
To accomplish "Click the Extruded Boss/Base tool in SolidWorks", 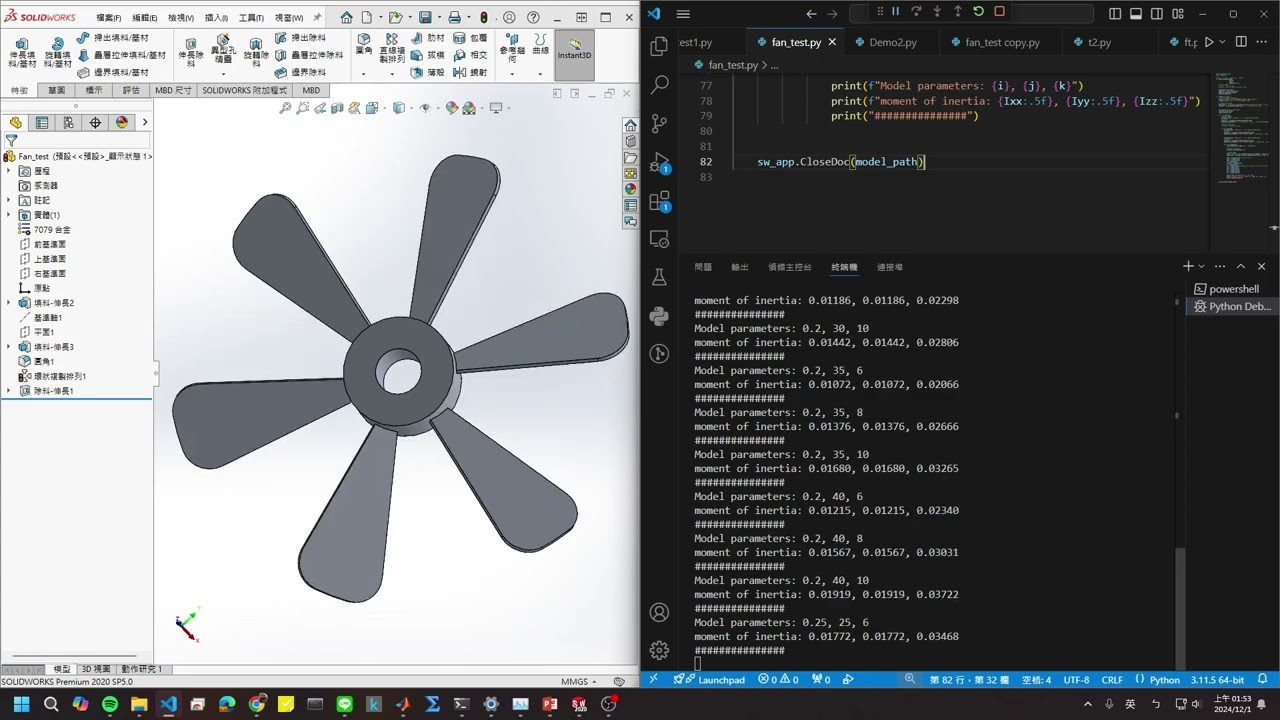I will [x=22, y=50].
